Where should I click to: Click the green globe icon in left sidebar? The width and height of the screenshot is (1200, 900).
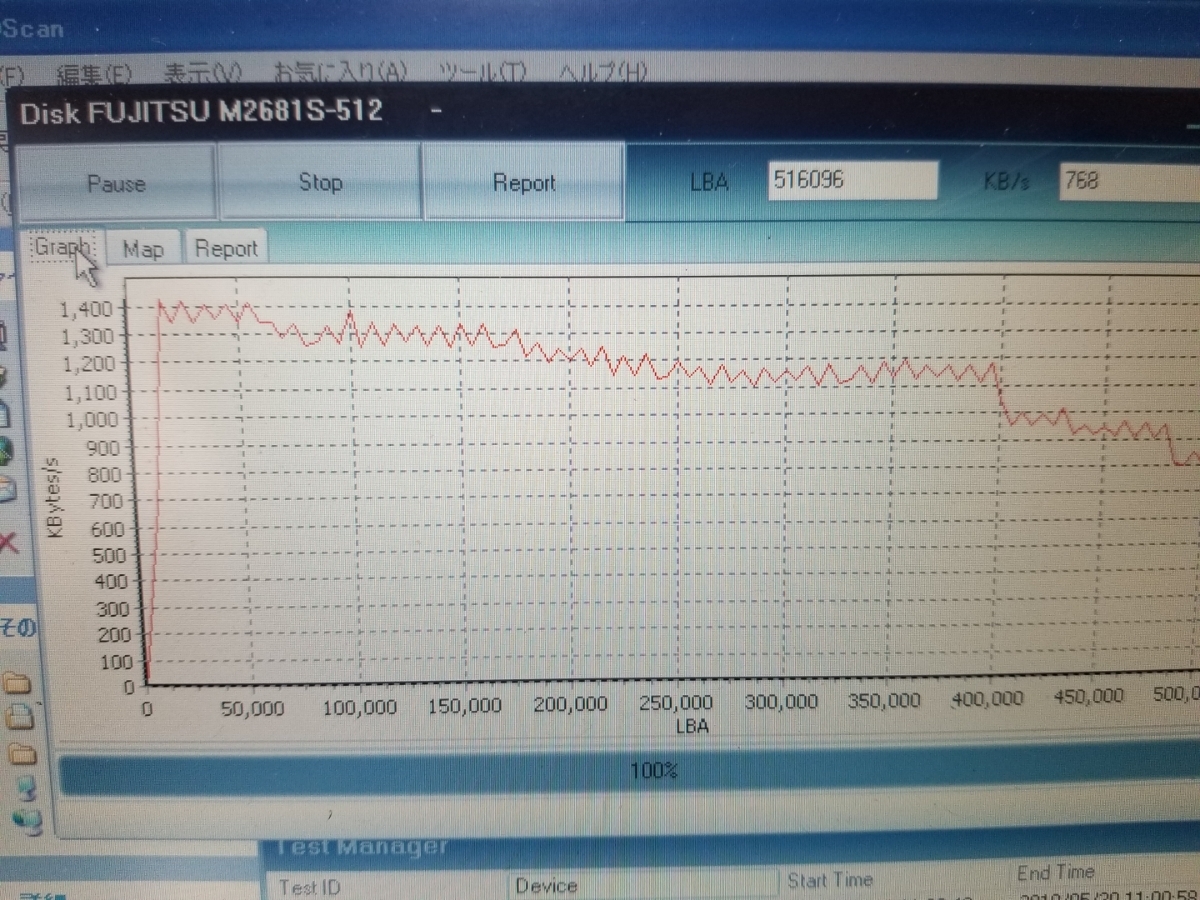7,451
